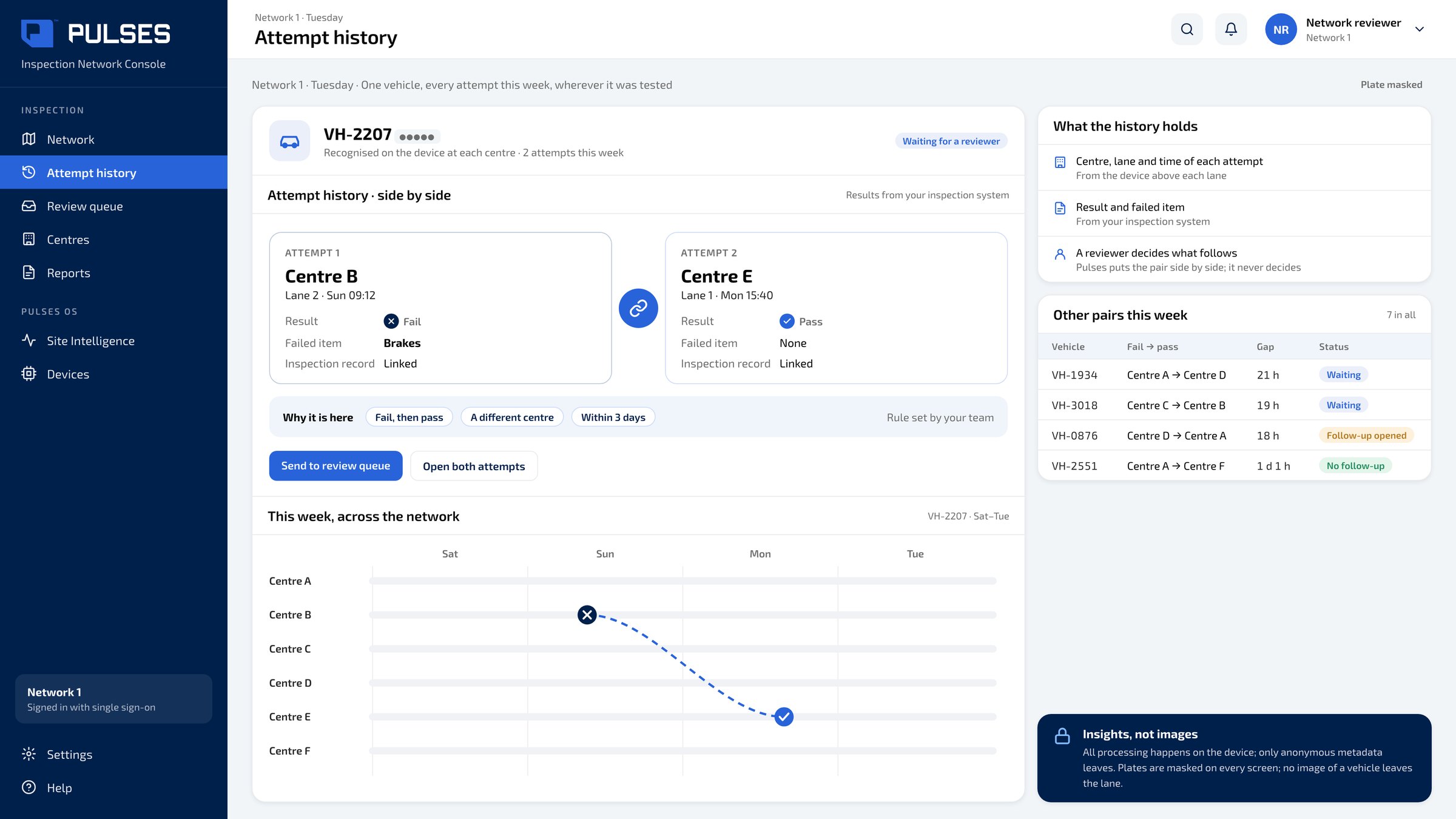This screenshot has width=1456, height=819.
Task: Select the fail marker on Centre B timeline
Action: [x=587, y=615]
